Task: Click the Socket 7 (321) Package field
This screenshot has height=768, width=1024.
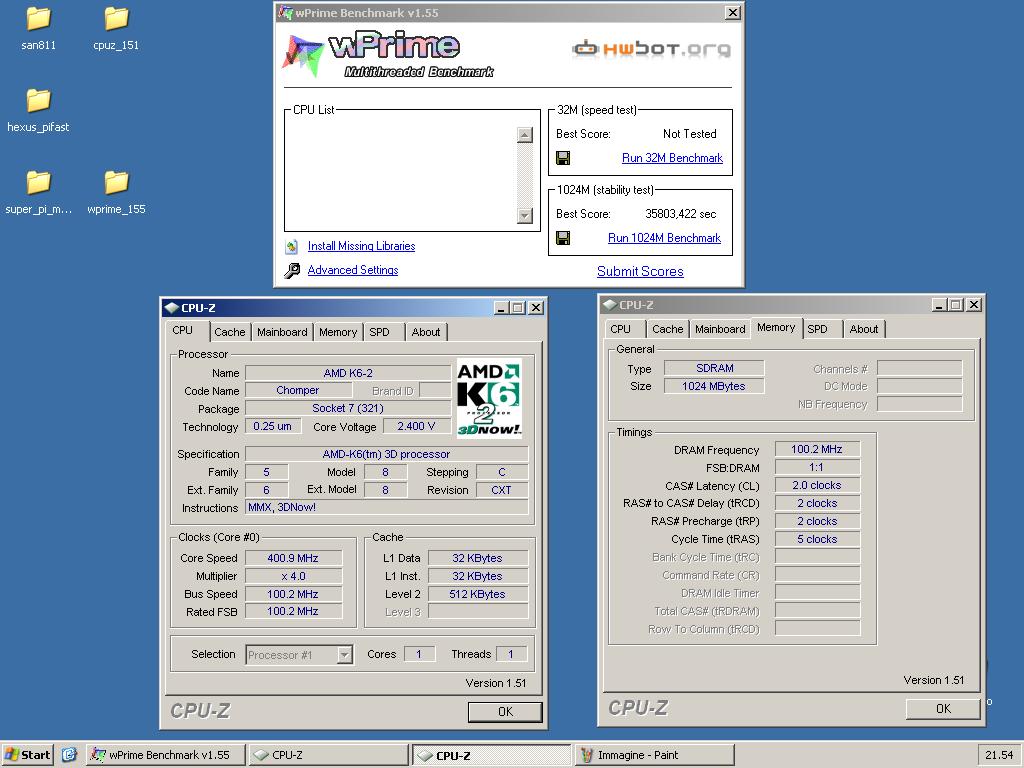Action: pos(348,409)
